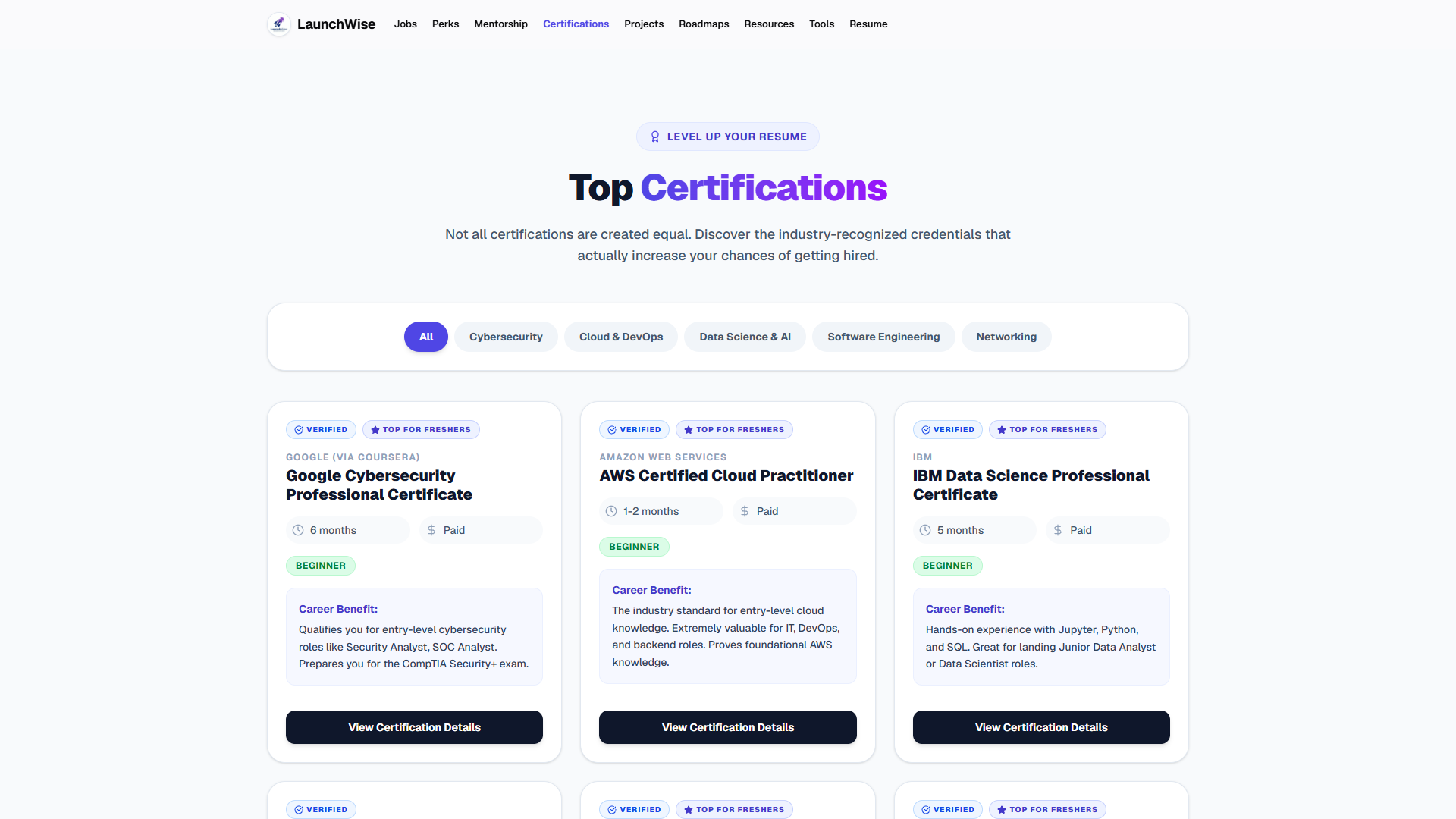The image size is (1456, 819).
Task: Click the Google Cybersecurity Professional Certificate title
Action: pyautogui.click(x=379, y=485)
